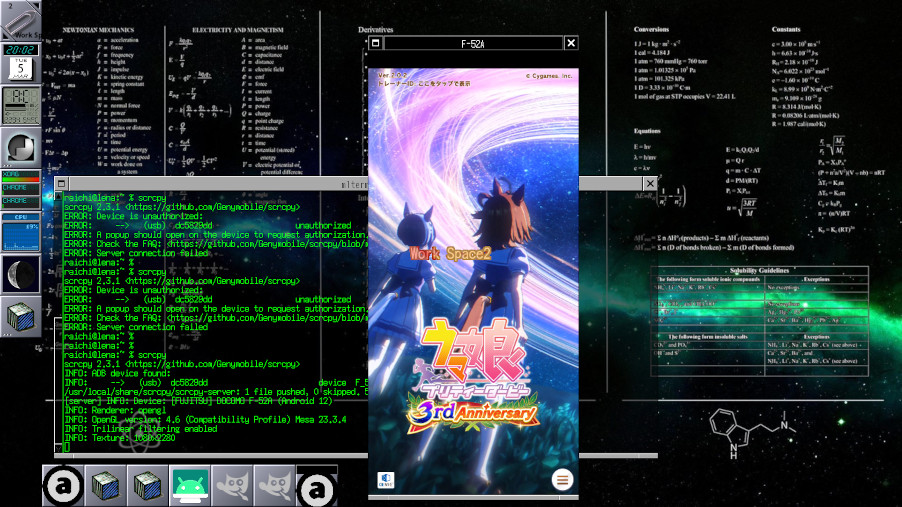The height and width of the screenshot is (507, 902).
Task: Click the green Android scrcpy app icon
Action: (190, 486)
